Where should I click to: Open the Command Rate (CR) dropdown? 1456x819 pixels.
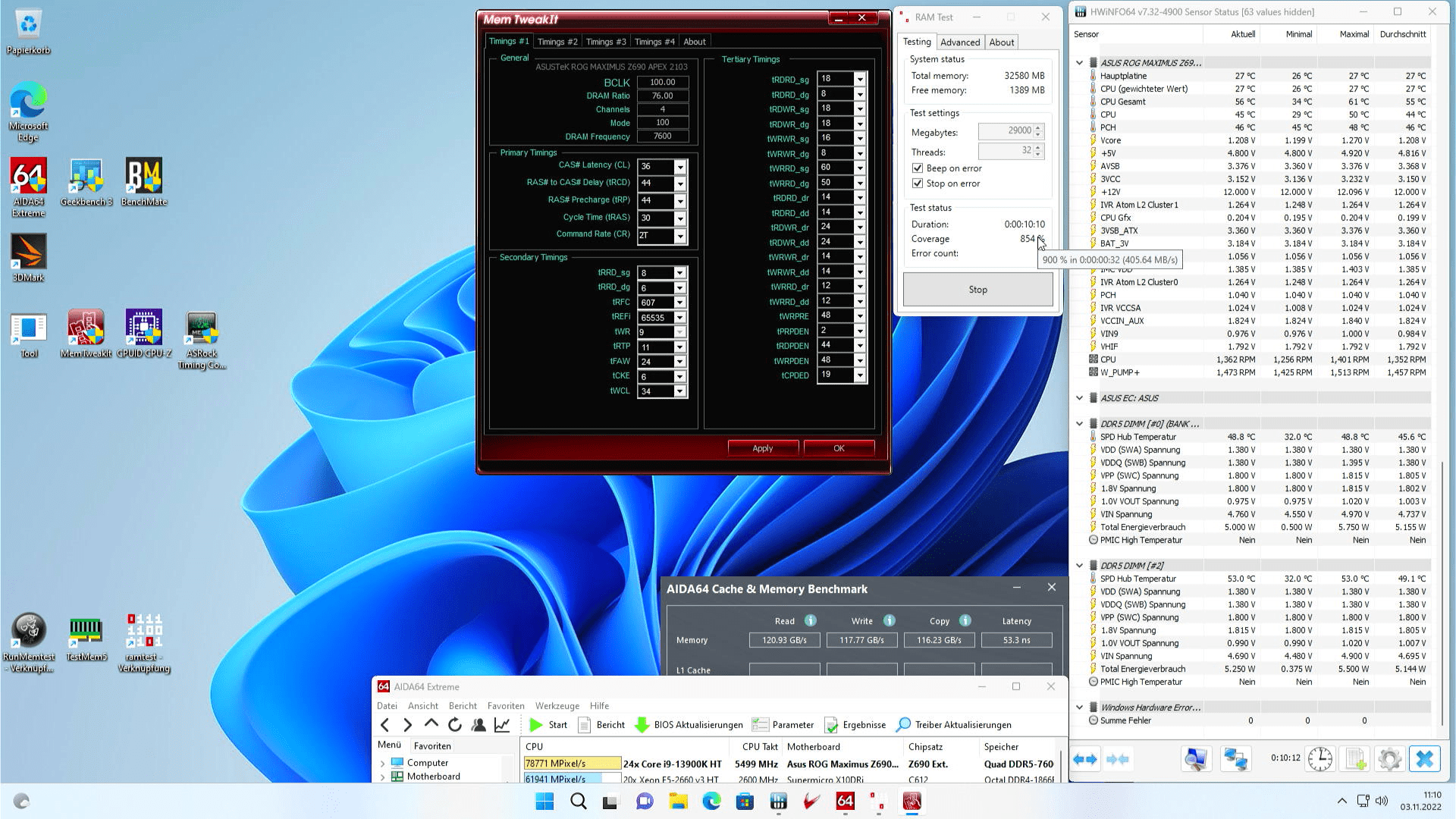[680, 236]
